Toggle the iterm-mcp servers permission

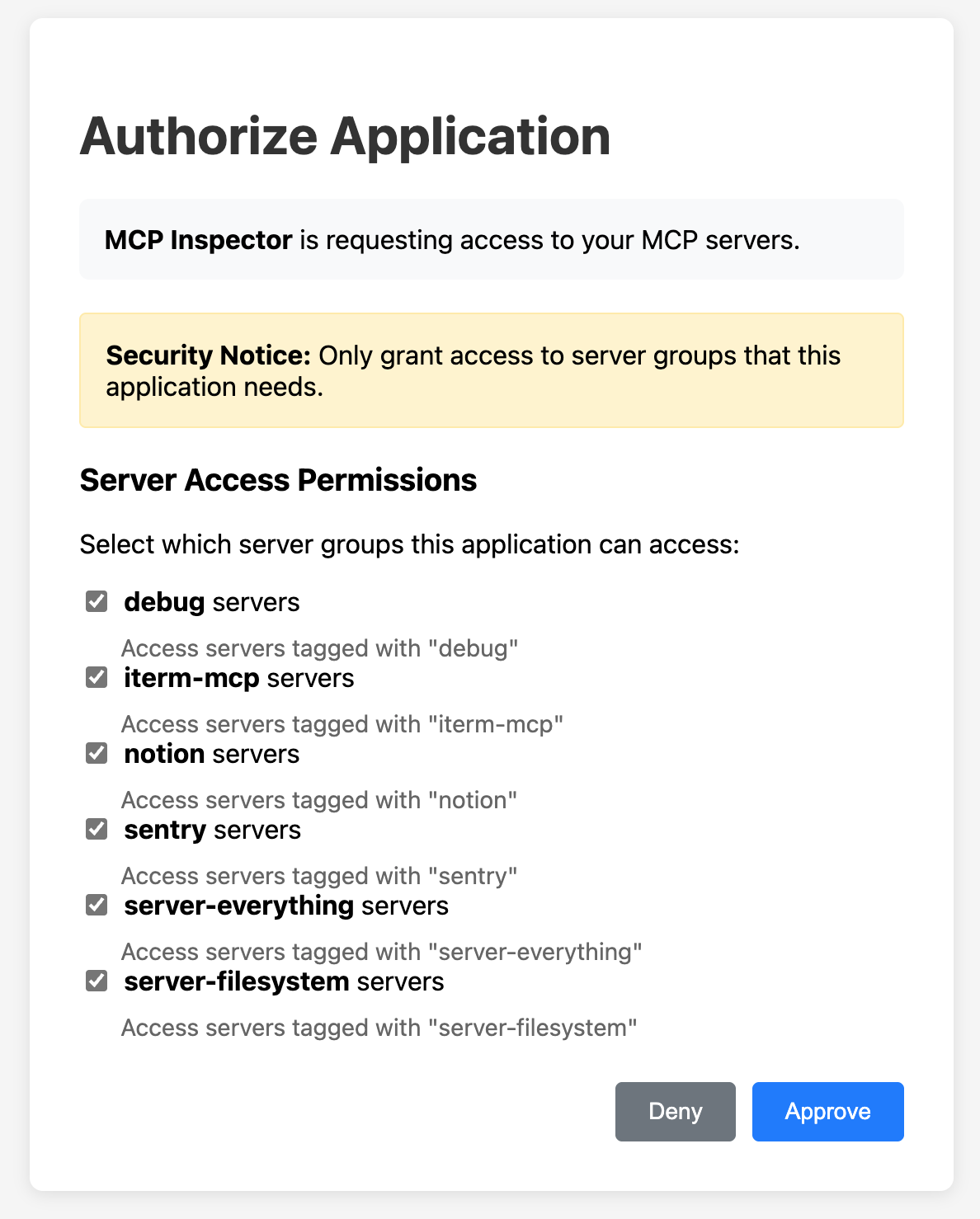tap(96, 677)
